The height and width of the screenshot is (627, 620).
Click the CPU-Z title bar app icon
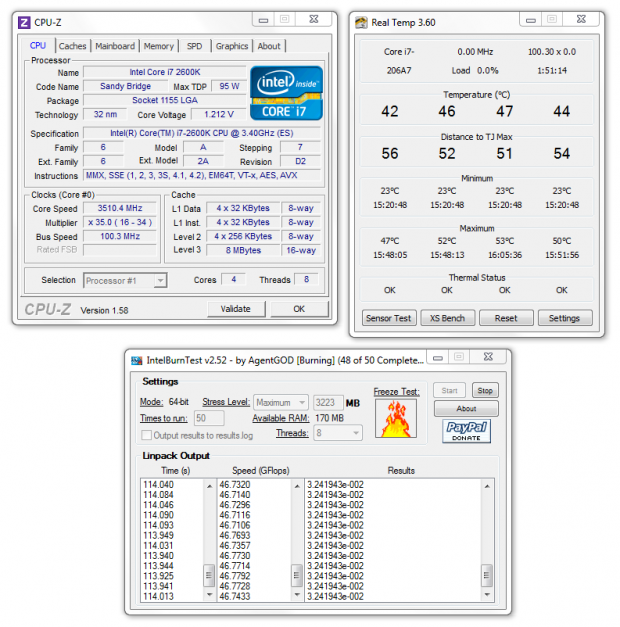tap(24, 22)
